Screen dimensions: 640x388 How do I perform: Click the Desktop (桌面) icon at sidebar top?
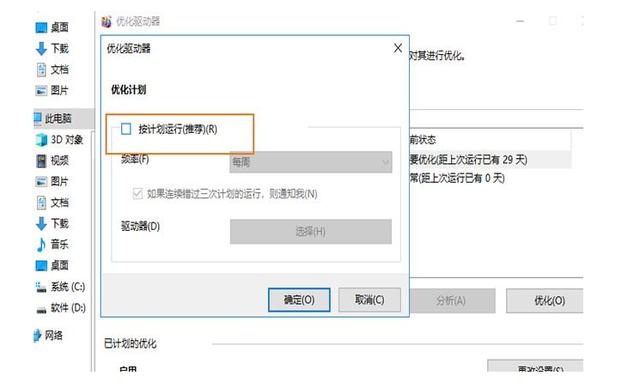[41, 27]
